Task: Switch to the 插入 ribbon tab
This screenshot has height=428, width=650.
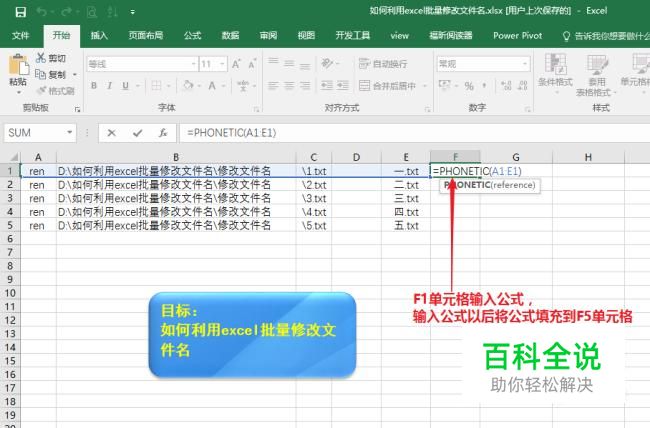Action: [x=99, y=36]
